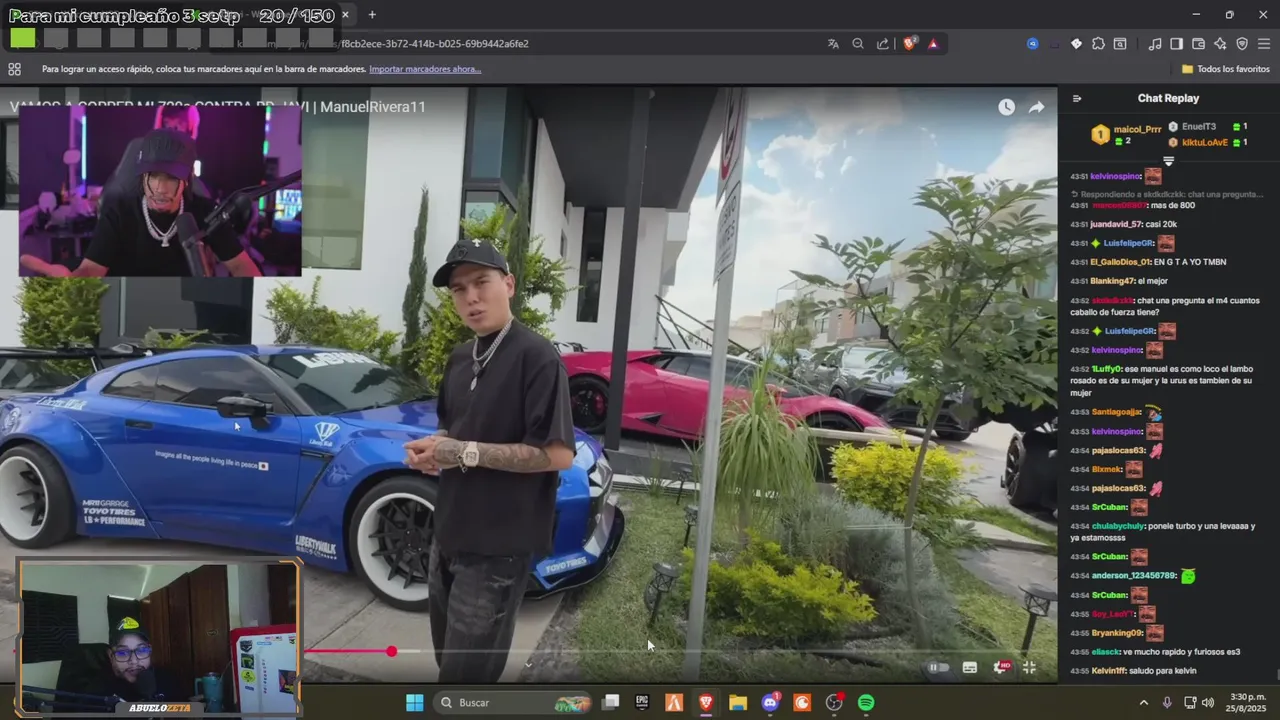Open the apps grid in bookmarks bar
The width and height of the screenshot is (1280, 720).
click(14, 69)
